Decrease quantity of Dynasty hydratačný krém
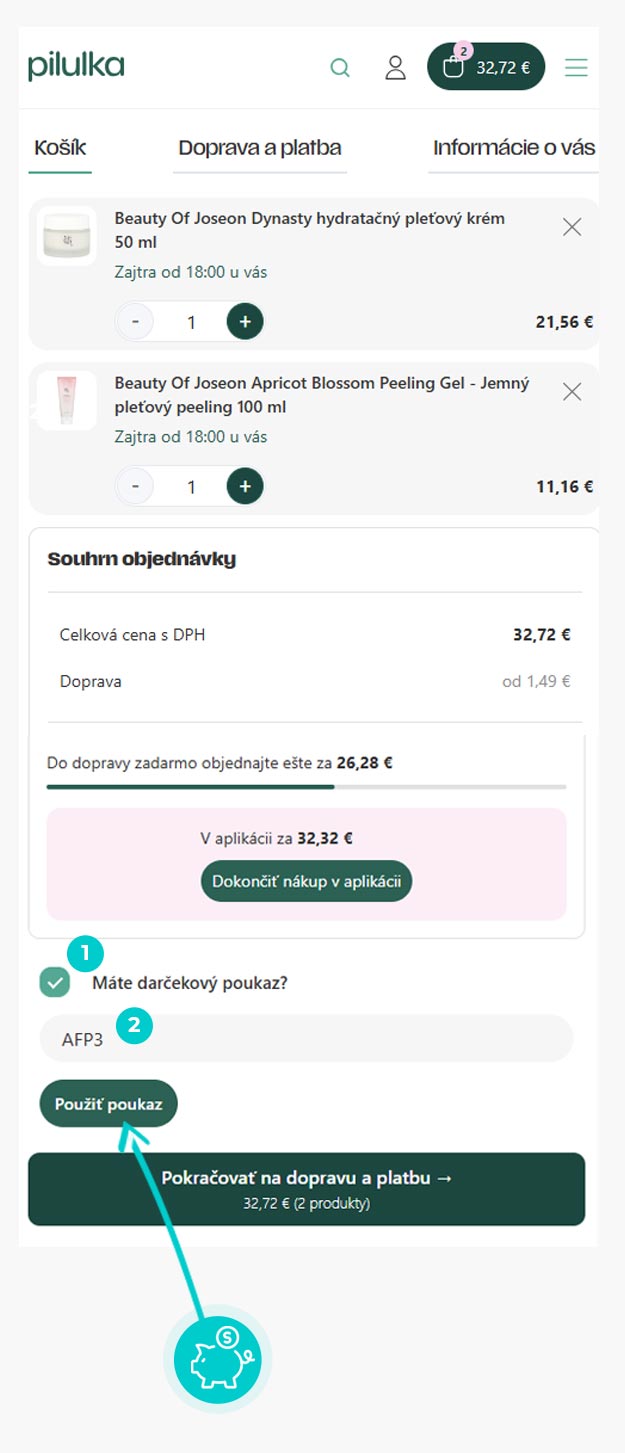Image resolution: width=625 pixels, height=1453 pixels. click(x=135, y=322)
